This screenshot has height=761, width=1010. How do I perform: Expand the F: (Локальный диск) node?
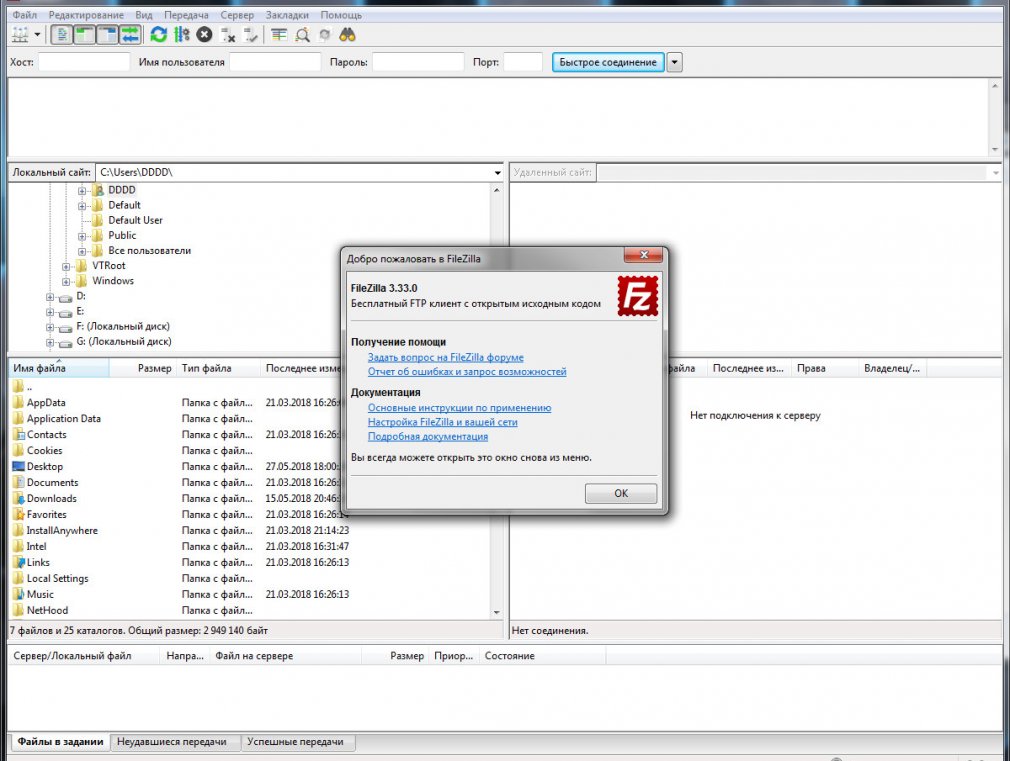(x=50, y=327)
